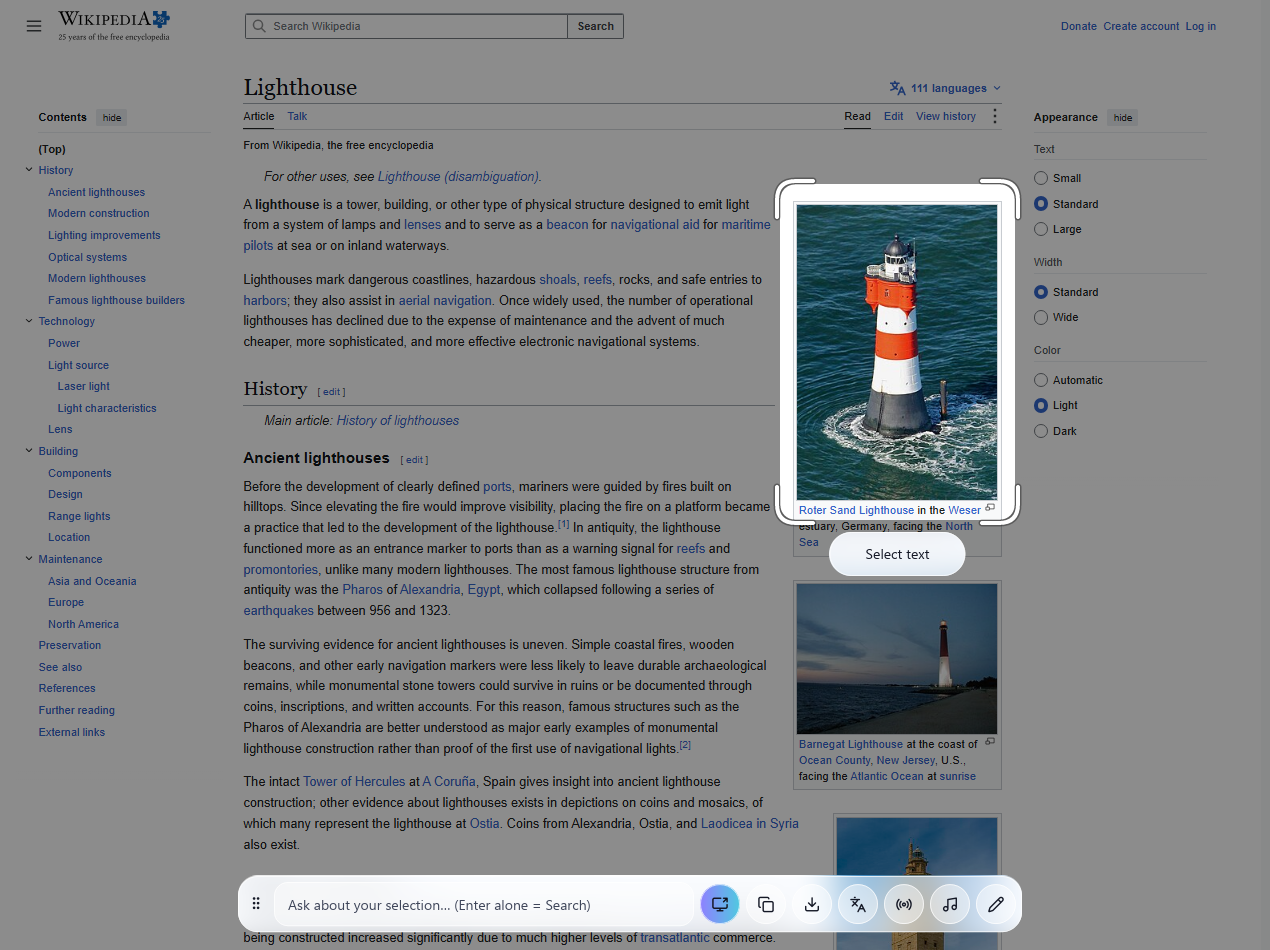Go to Ancient lighthouses in contents
The image size is (1270, 950).
pyautogui.click(x=96, y=192)
